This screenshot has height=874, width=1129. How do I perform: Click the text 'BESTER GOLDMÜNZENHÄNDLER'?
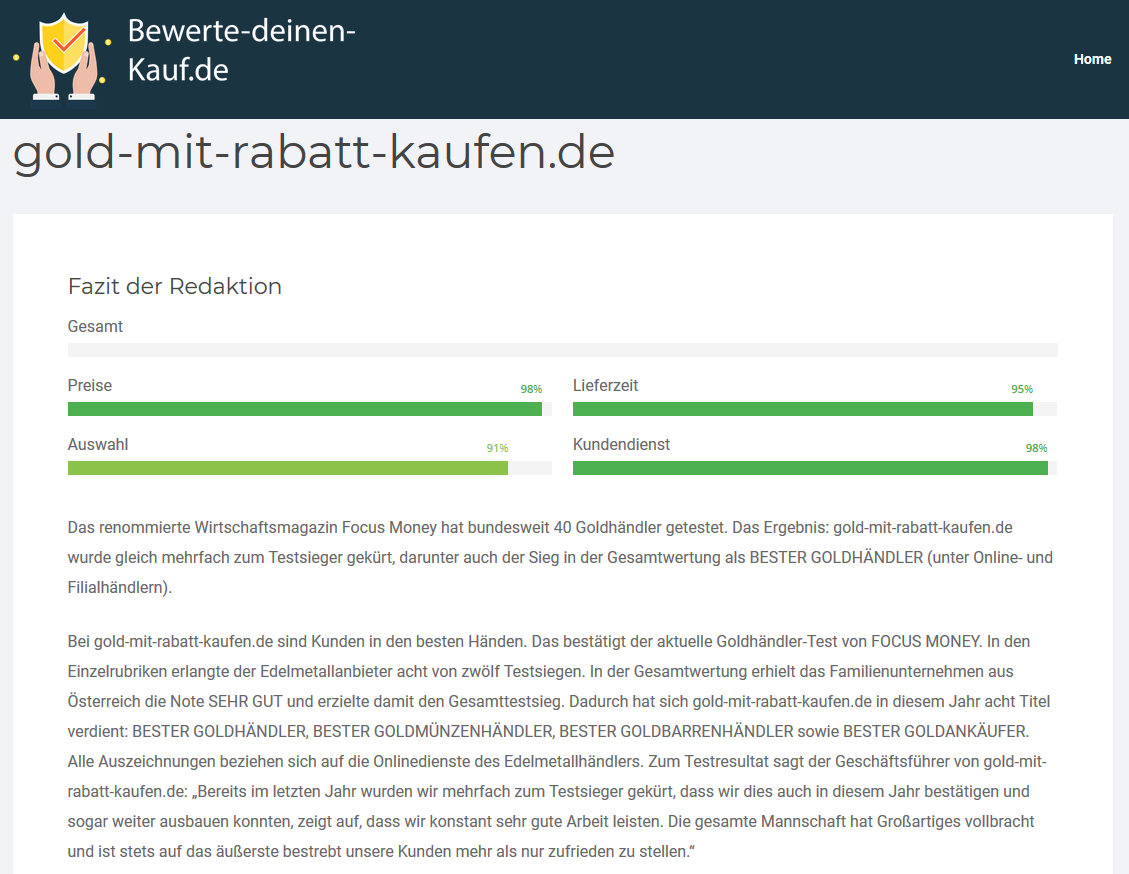point(433,731)
